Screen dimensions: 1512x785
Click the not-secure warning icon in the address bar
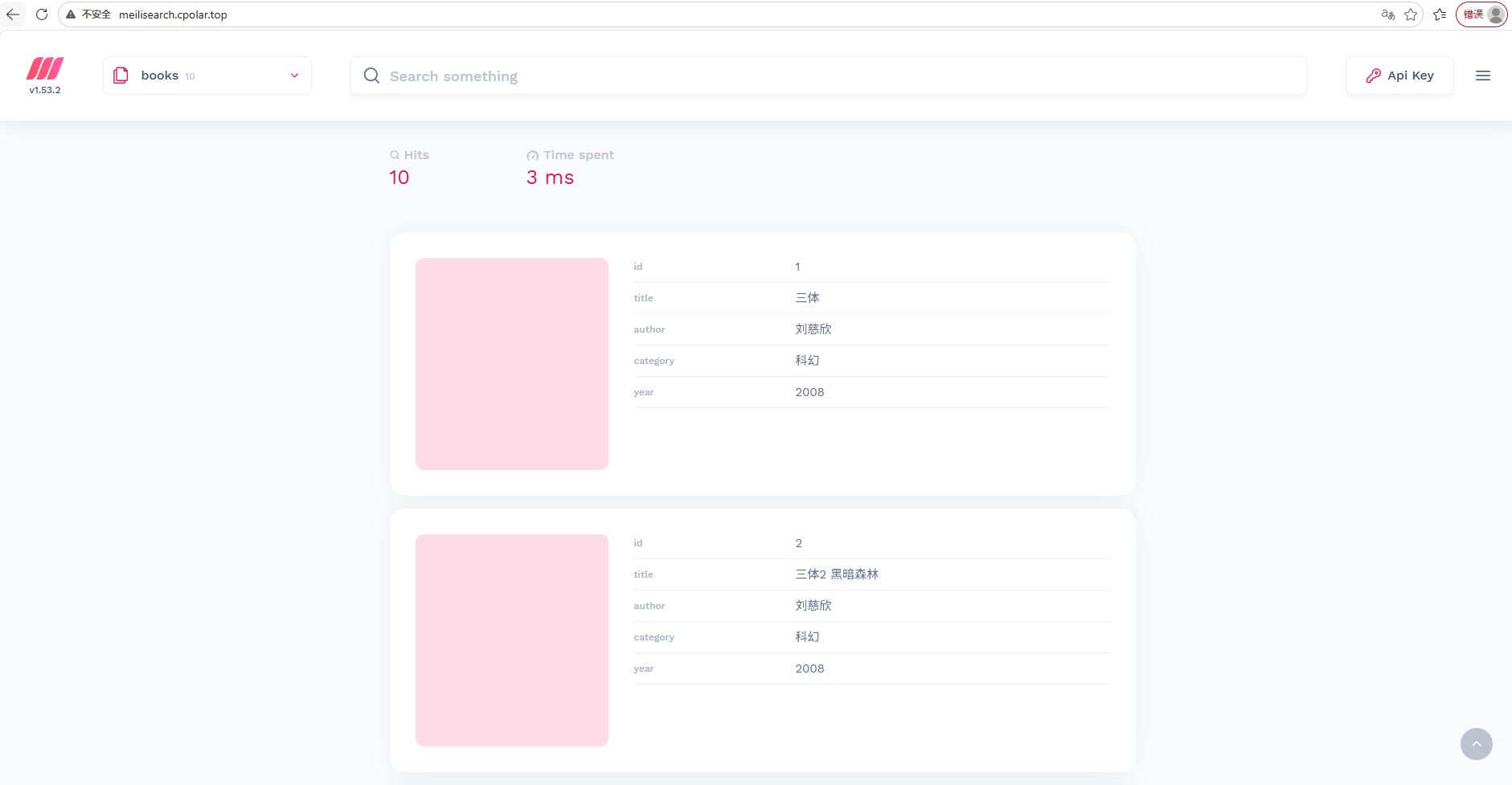pos(71,14)
